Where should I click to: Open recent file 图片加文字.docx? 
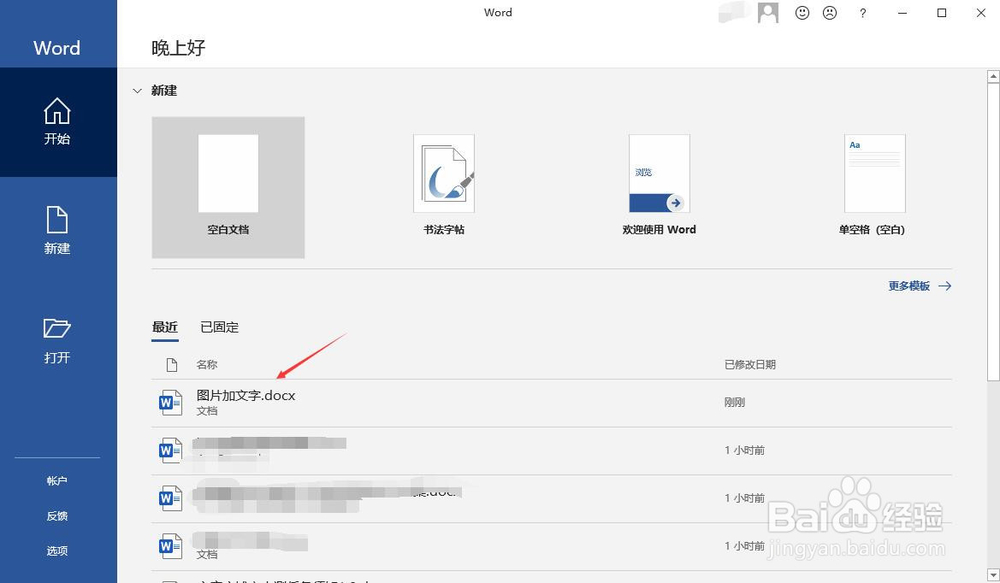552,402
